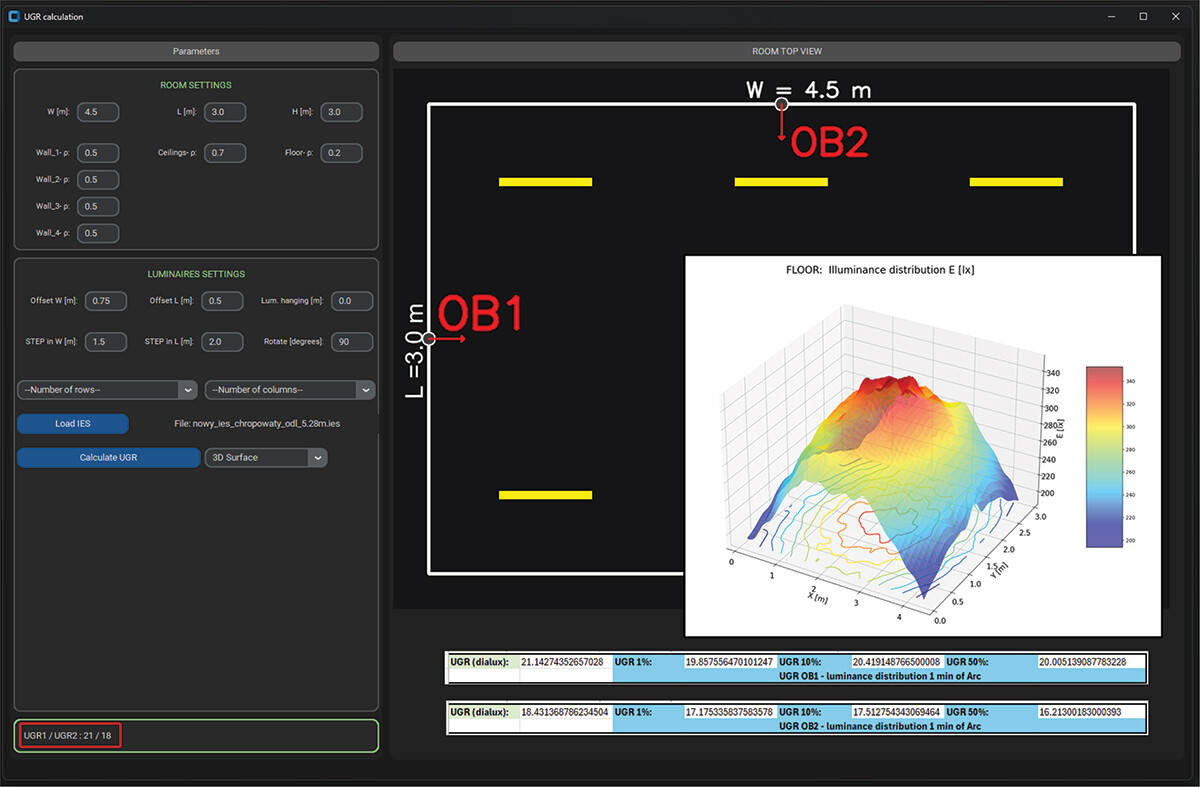Click the Parameters panel header
Screen dimensions: 1200x787
[196, 51]
